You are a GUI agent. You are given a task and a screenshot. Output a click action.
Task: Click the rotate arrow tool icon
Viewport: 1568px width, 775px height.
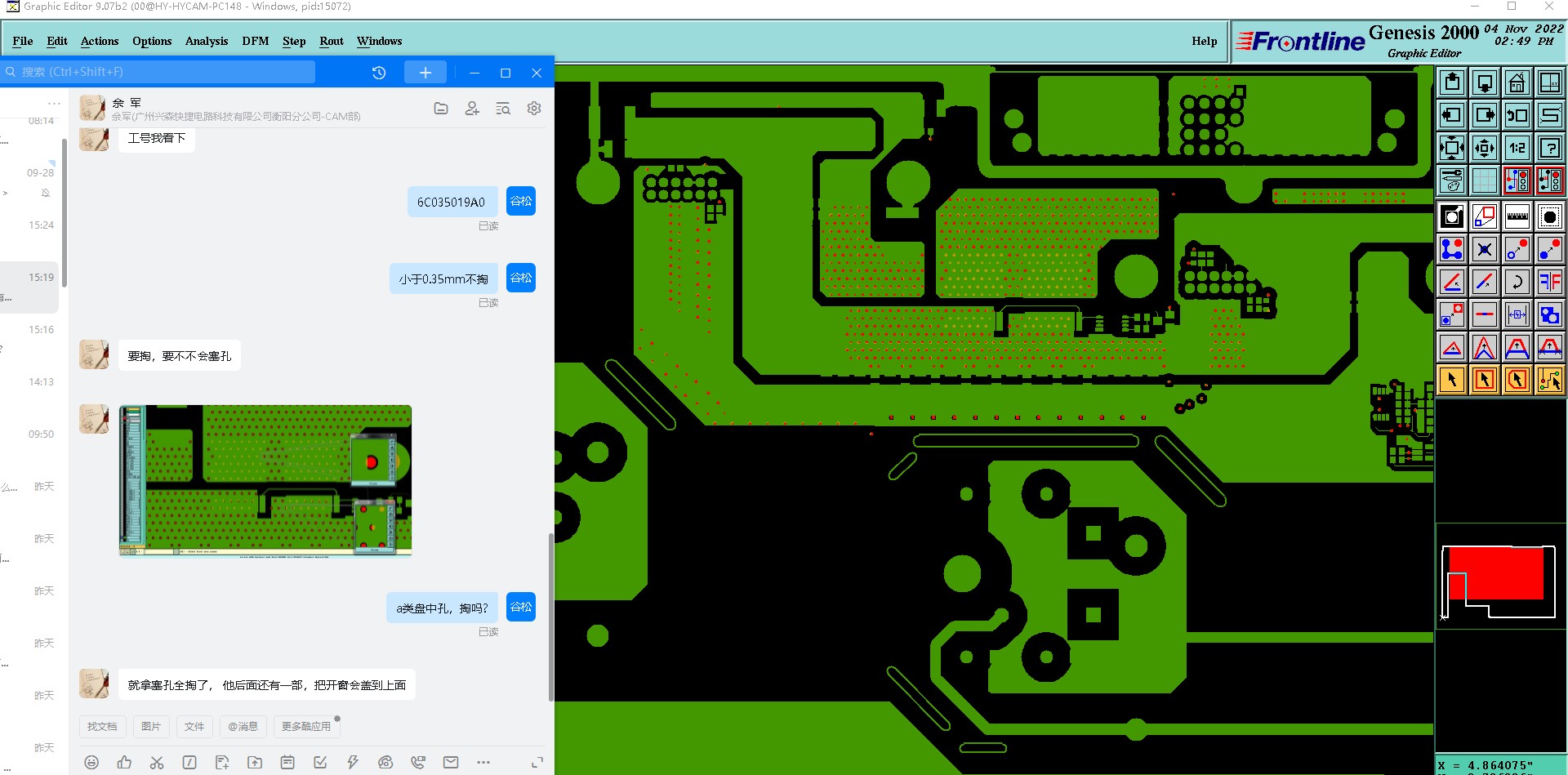1517,282
